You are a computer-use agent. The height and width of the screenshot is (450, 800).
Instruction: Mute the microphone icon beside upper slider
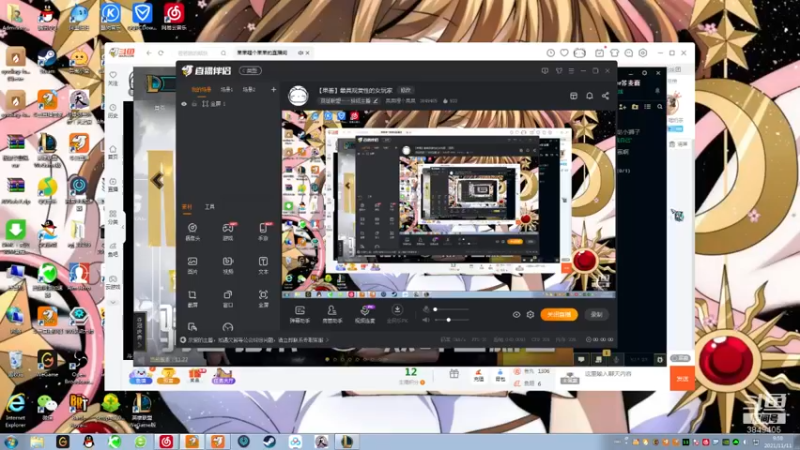[x=426, y=309]
